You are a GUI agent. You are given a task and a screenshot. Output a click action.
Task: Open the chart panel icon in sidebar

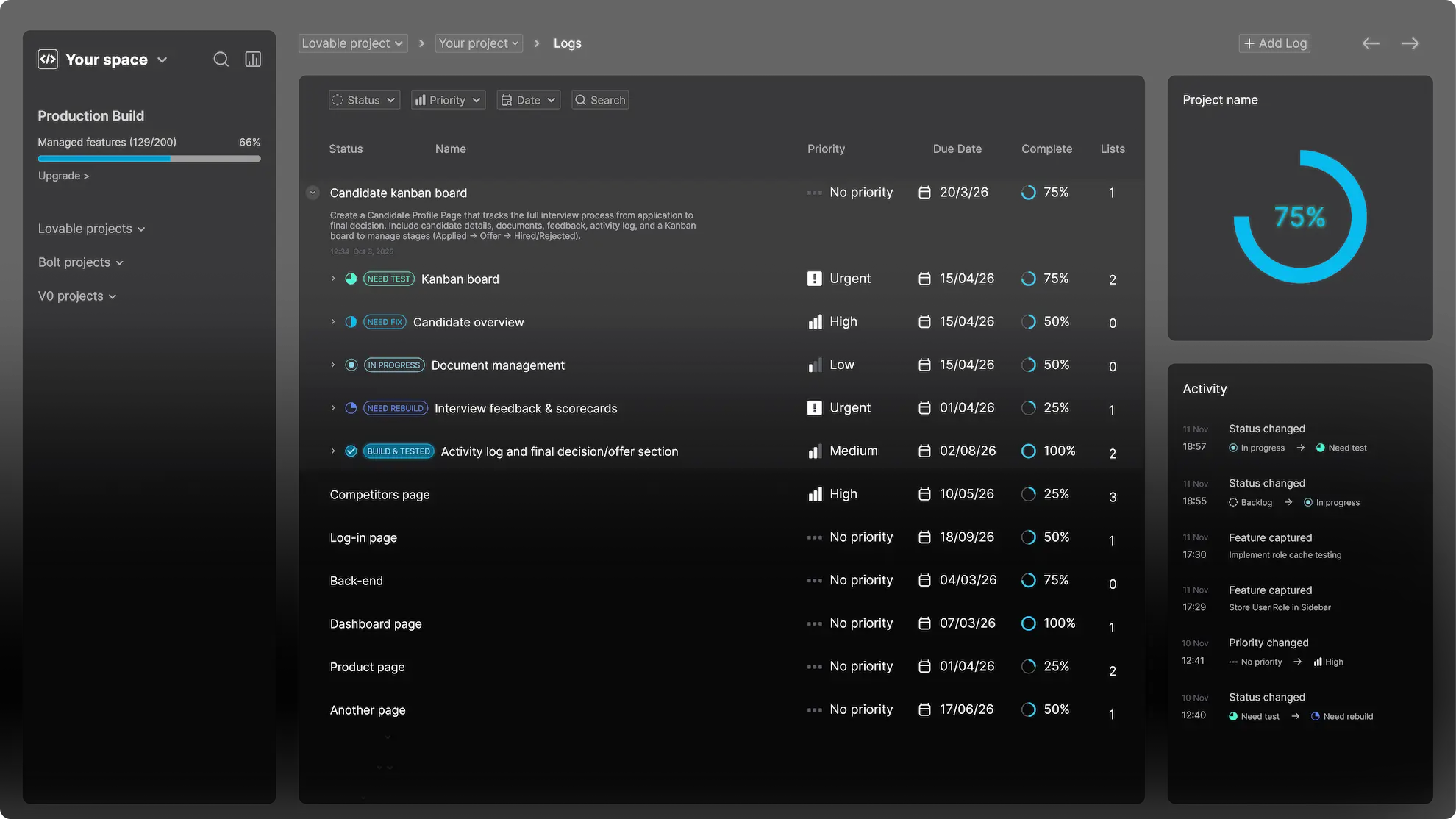pyautogui.click(x=253, y=60)
